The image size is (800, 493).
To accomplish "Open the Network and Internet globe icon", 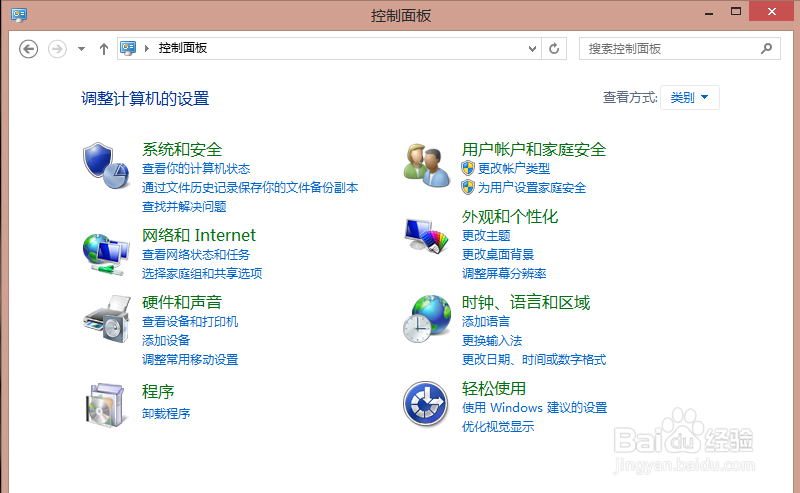I will pyautogui.click(x=106, y=254).
